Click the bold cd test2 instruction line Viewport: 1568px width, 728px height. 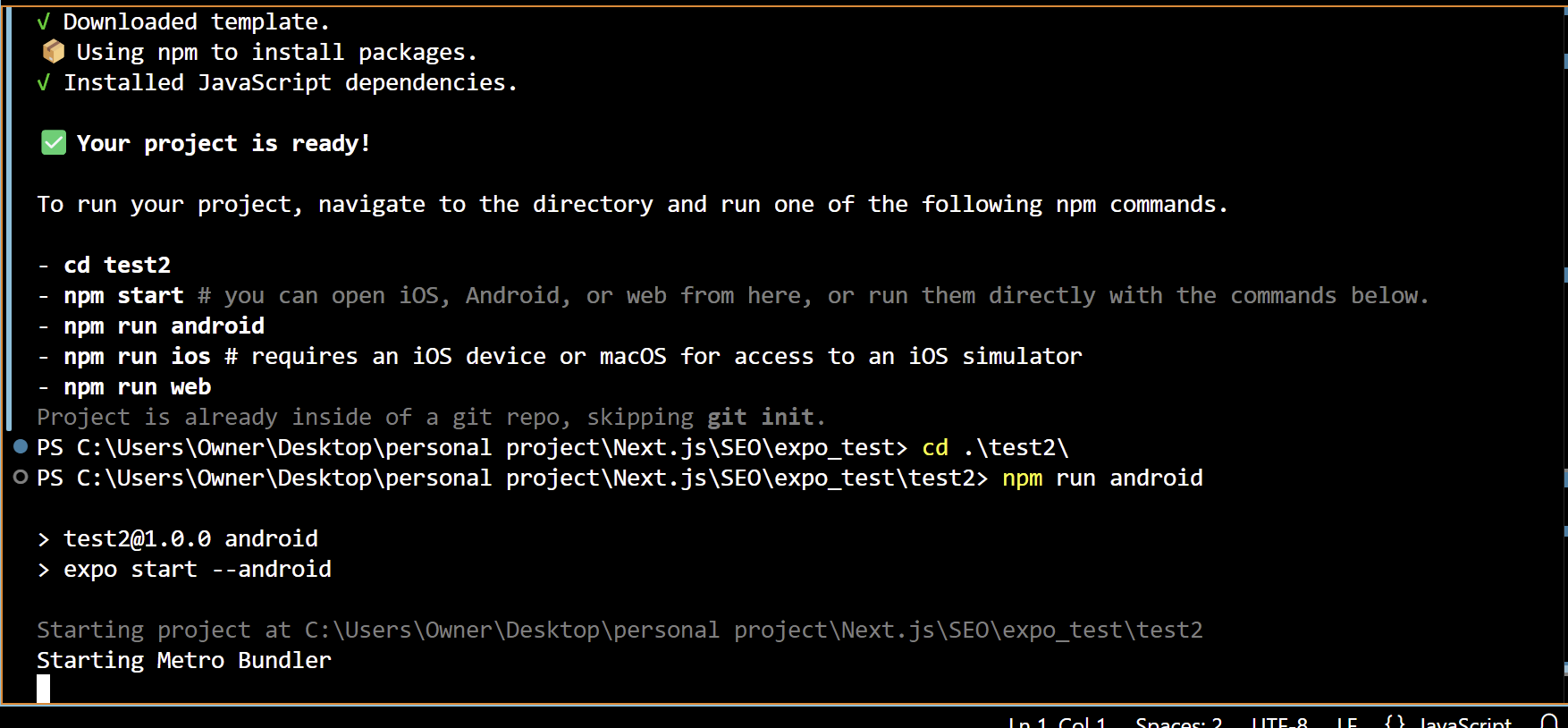(117, 265)
